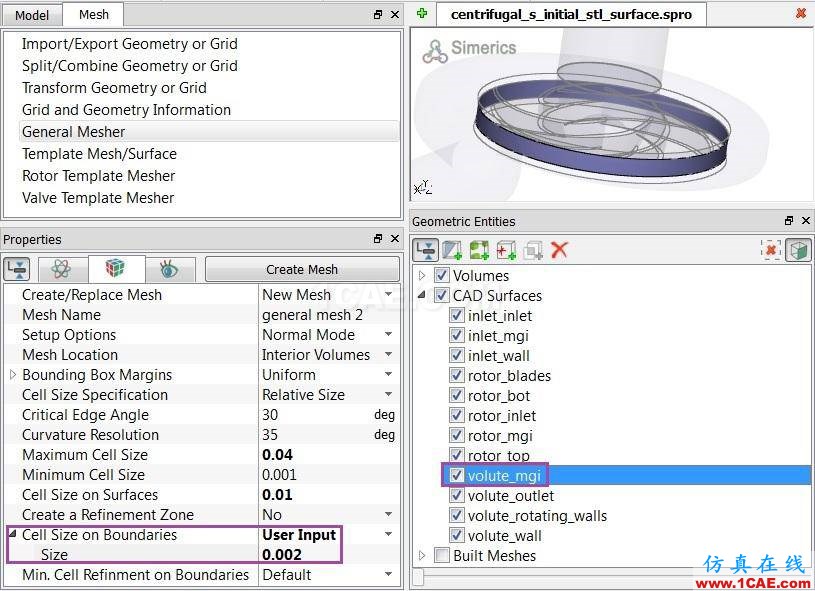Screen dimensions: 815x591
Task: Click the red X delete icon in Geometric Entities
Action: 559,250
